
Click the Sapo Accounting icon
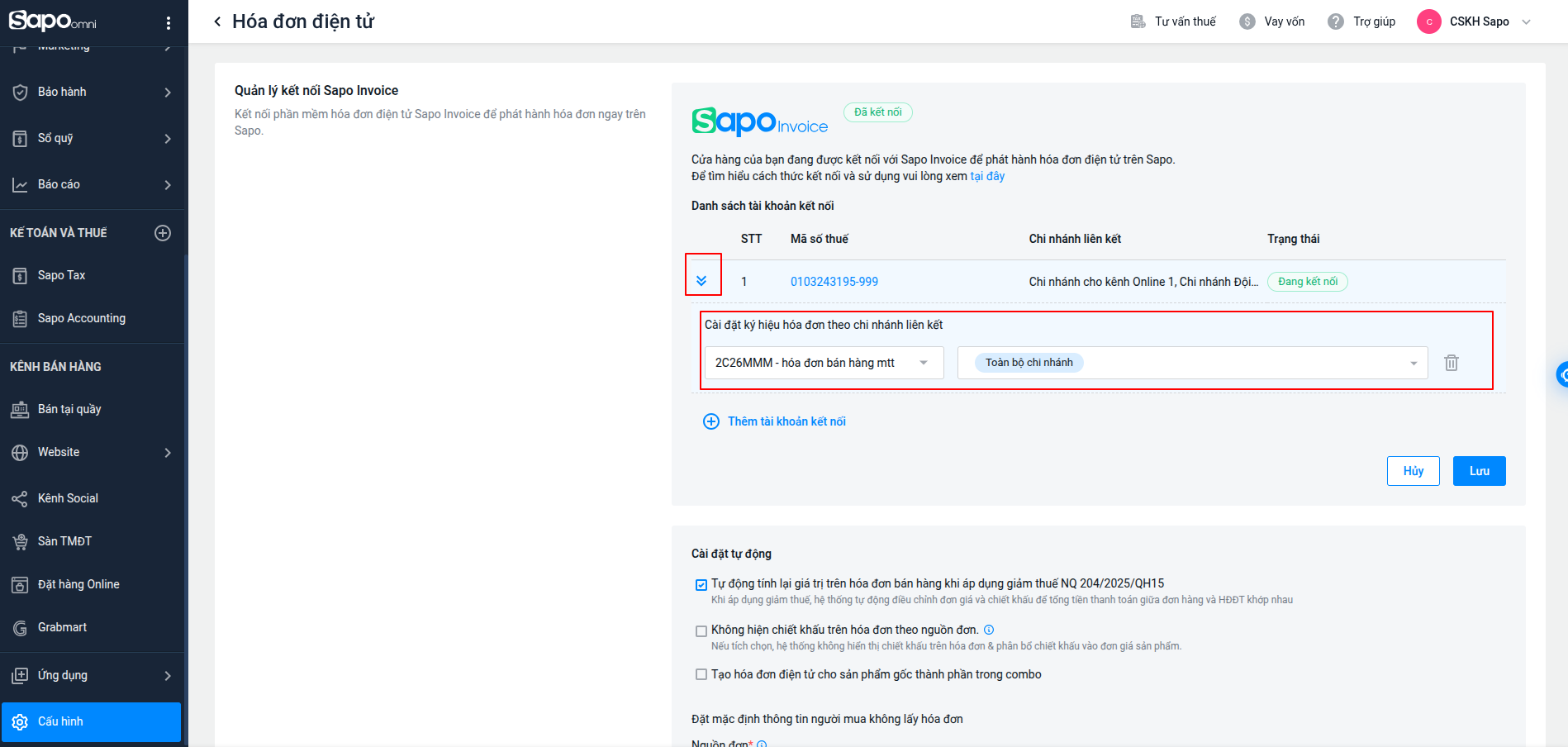coord(20,318)
